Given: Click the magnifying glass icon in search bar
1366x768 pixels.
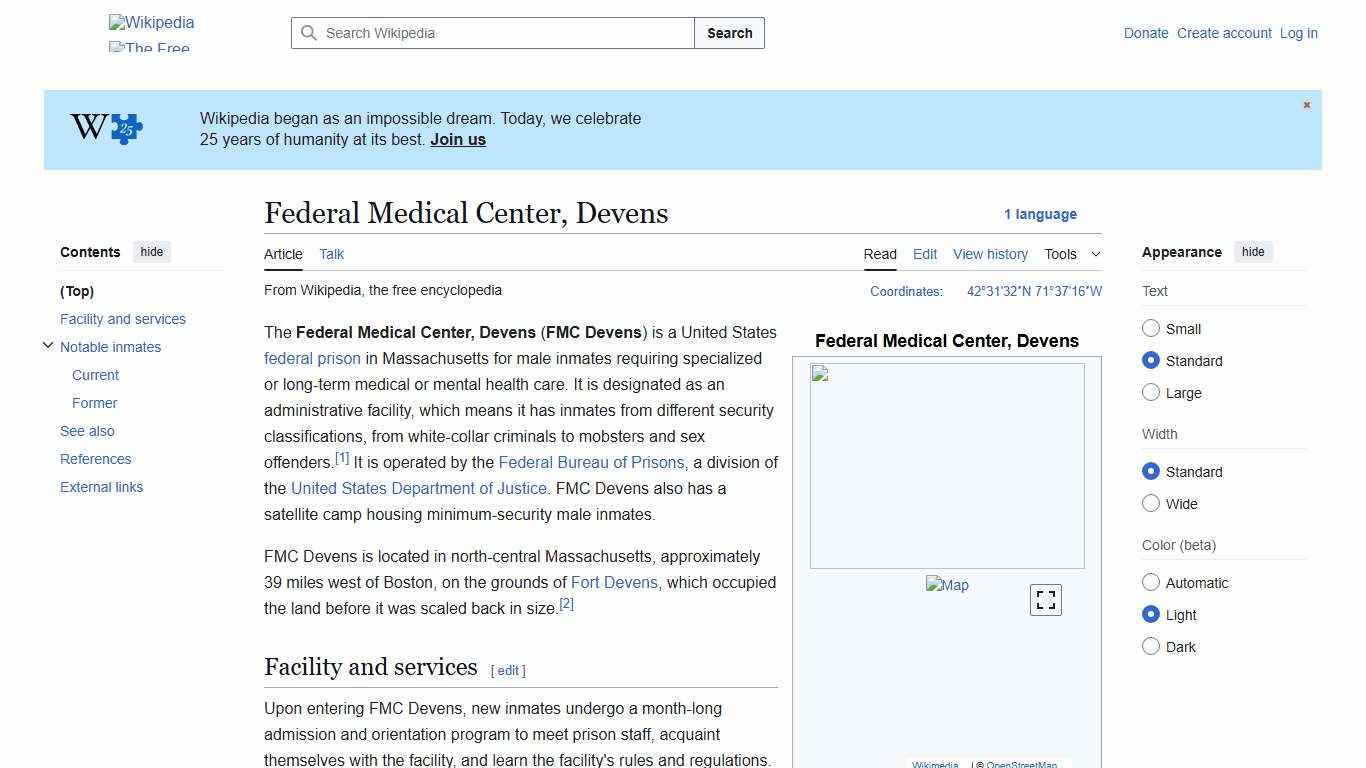Looking at the screenshot, I should click(310, 33).
